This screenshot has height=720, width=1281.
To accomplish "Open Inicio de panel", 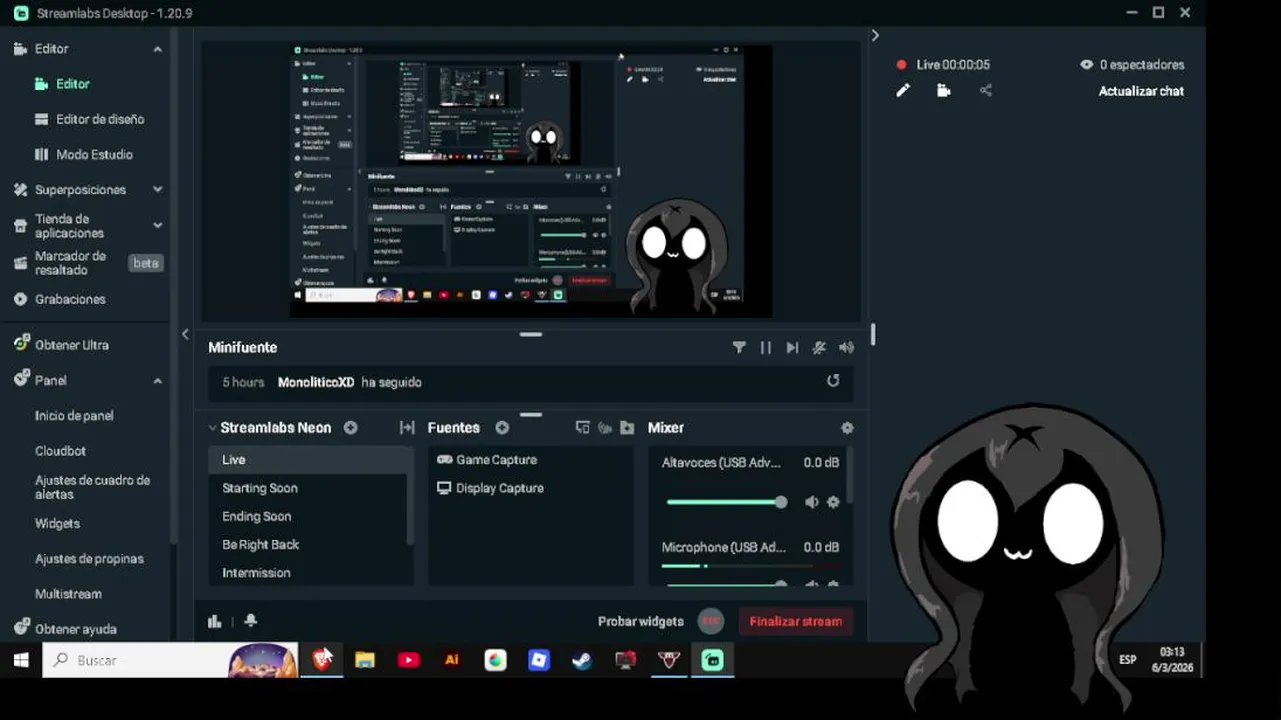I will (74, 416).
